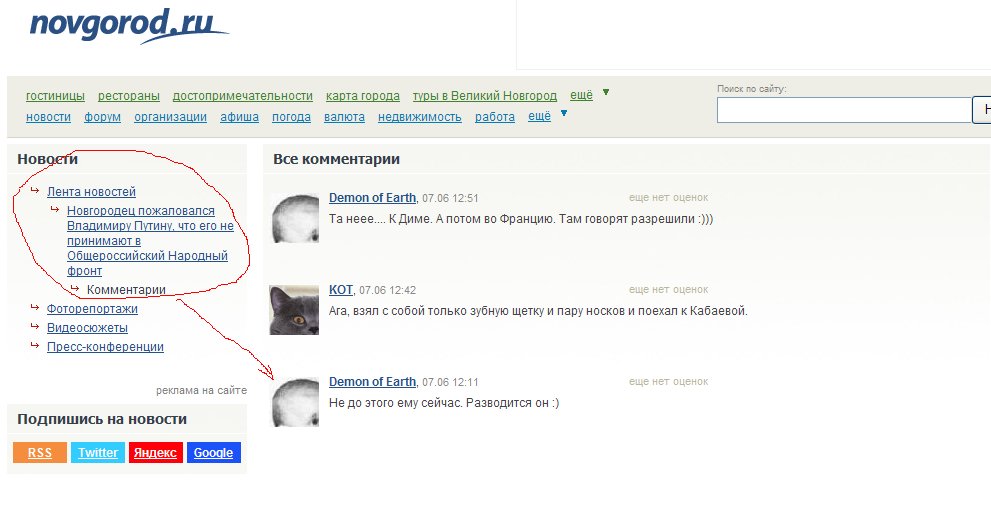This screenshot has height=512, width=991.
Task: Open the Лента новостей tree link
Action: click(x=91, y=192)
